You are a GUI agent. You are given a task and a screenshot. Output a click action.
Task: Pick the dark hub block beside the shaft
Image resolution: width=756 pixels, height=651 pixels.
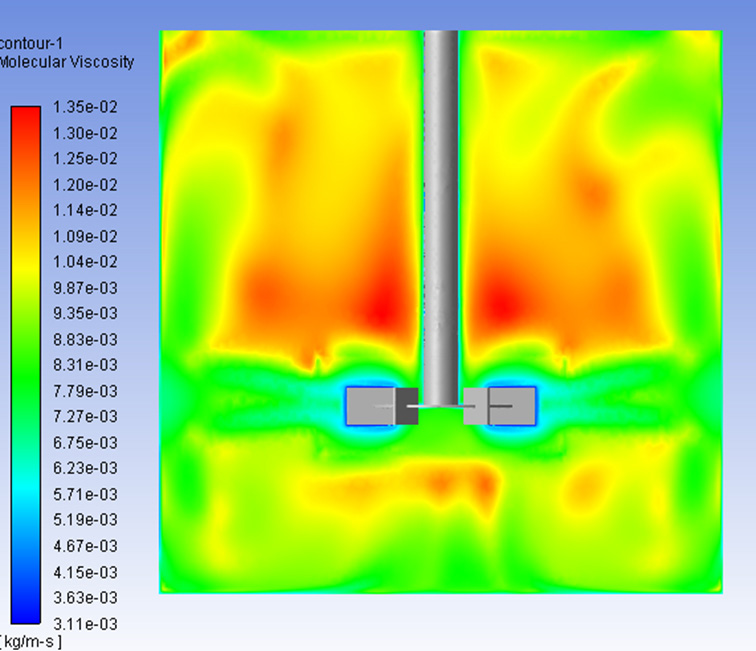point(407,406)
